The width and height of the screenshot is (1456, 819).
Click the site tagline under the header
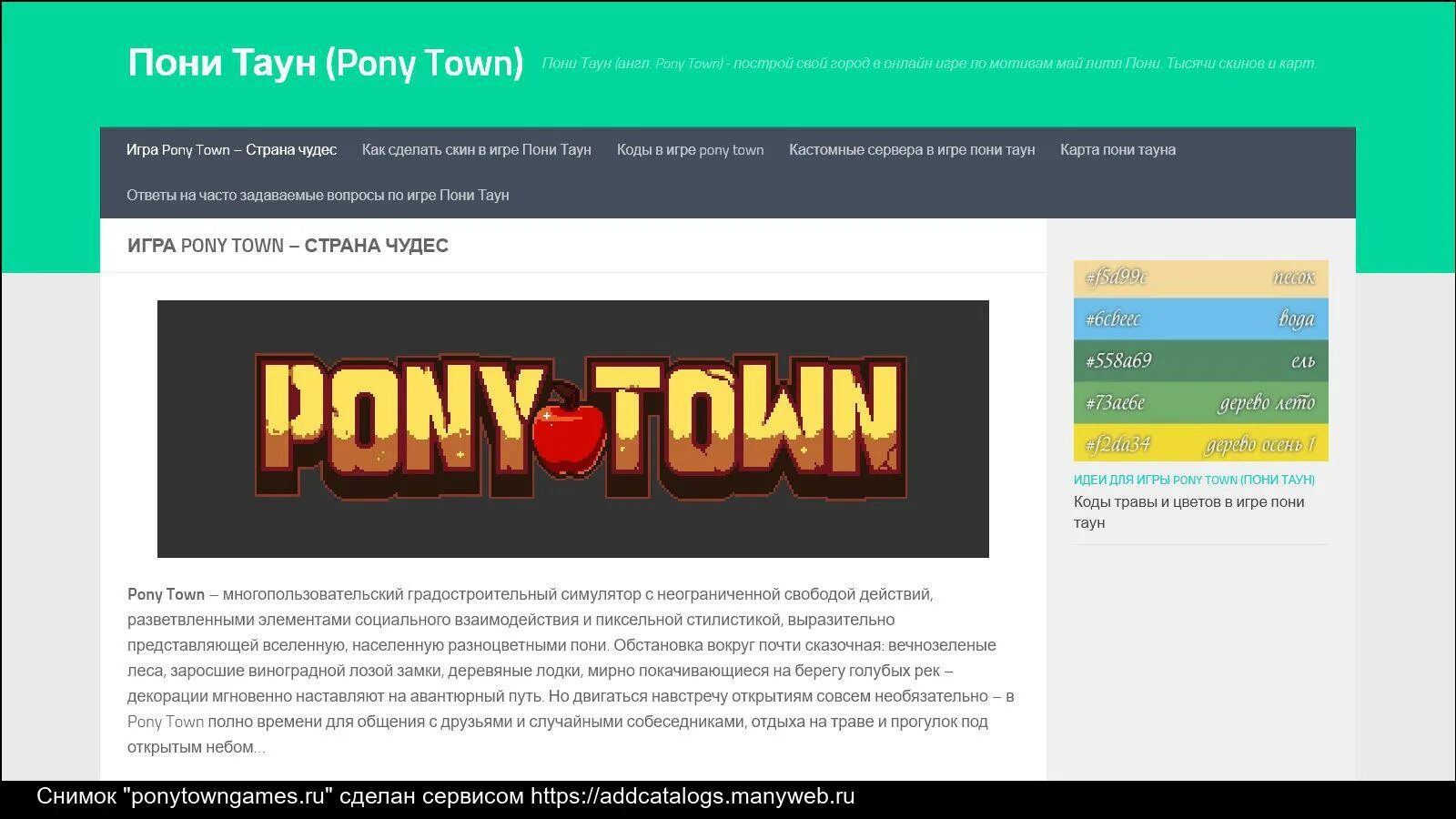coord(929,64)
